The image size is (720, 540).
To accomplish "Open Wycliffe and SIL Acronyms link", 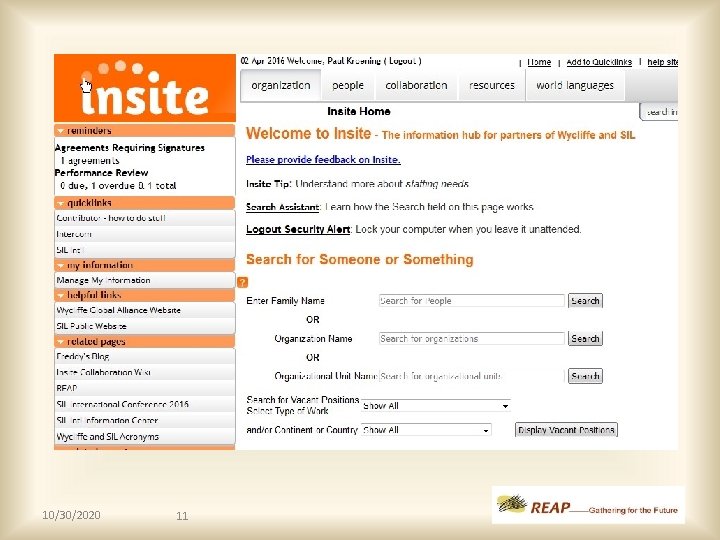I will [x=145, y=437].
